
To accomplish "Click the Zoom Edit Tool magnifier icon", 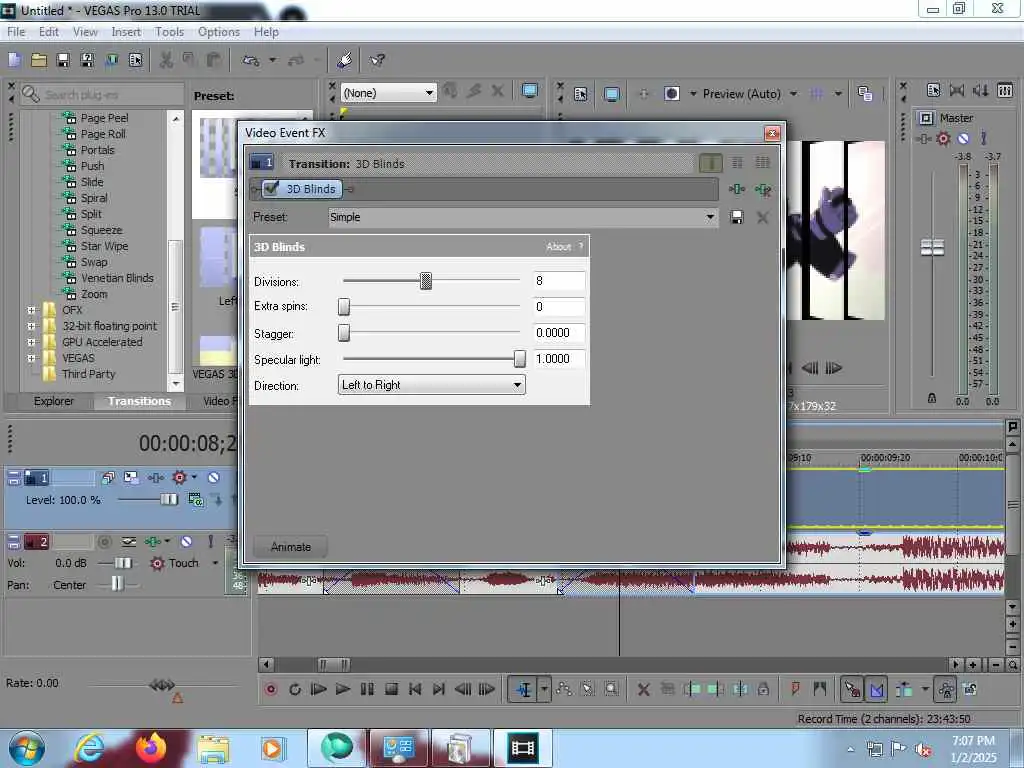I will [x=611, y=689].
